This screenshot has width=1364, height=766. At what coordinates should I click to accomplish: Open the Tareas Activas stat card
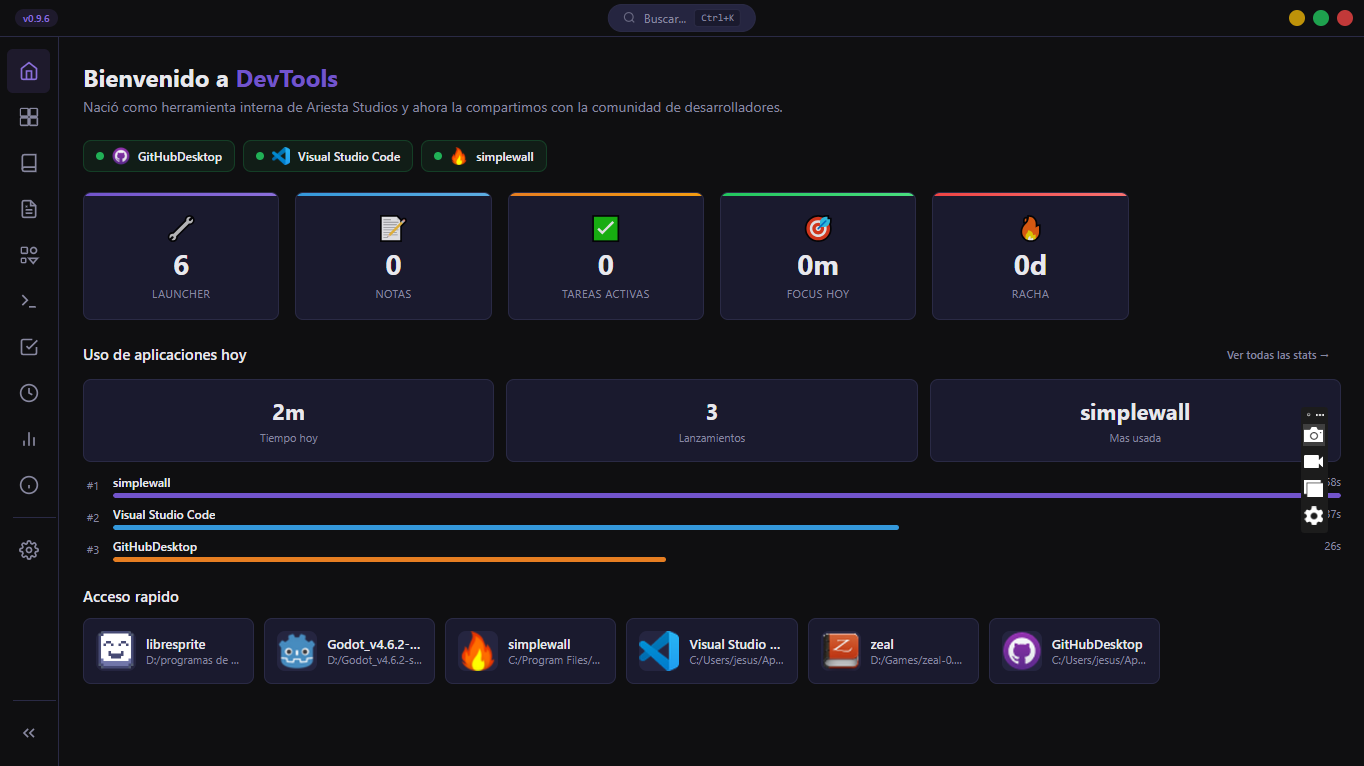click(606, 256)
